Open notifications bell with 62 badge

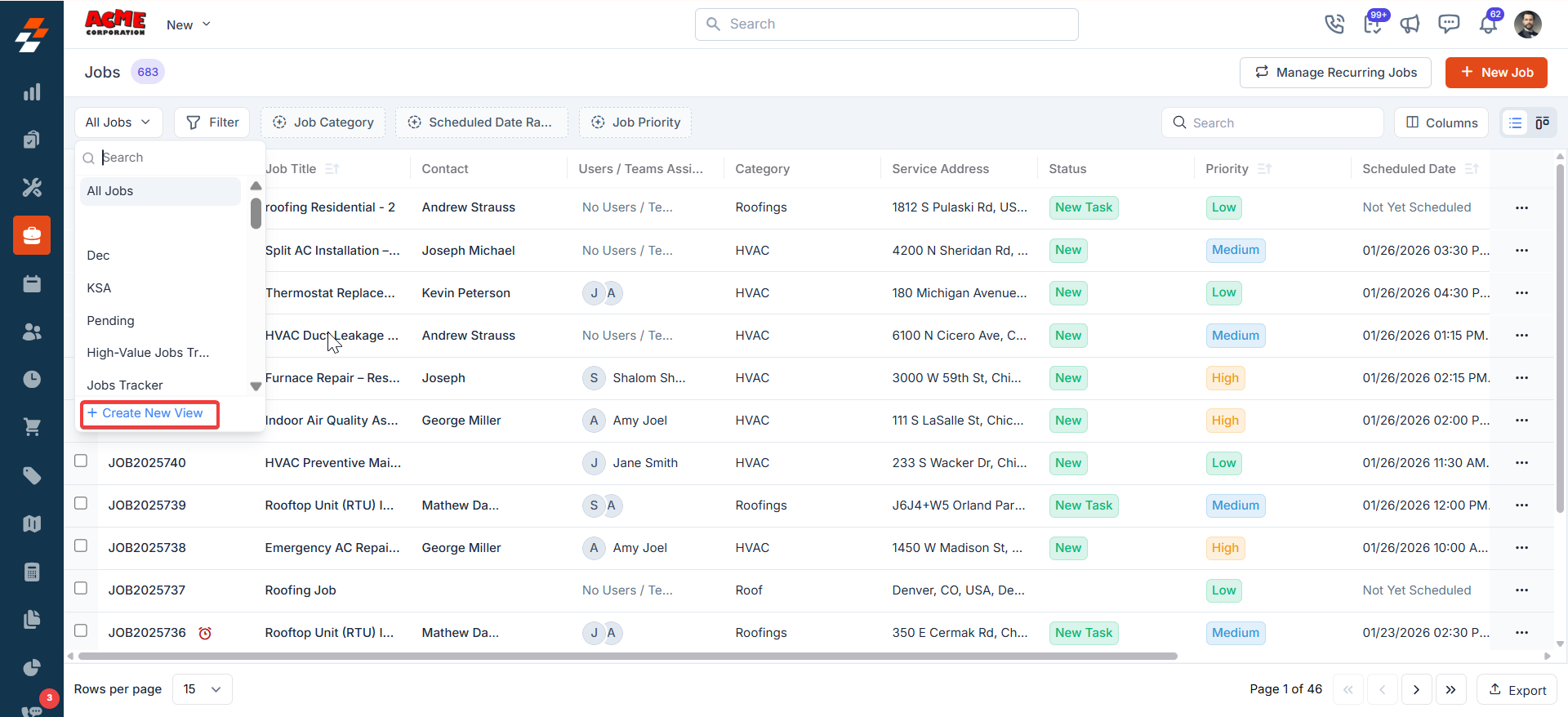click(1488, 24)
